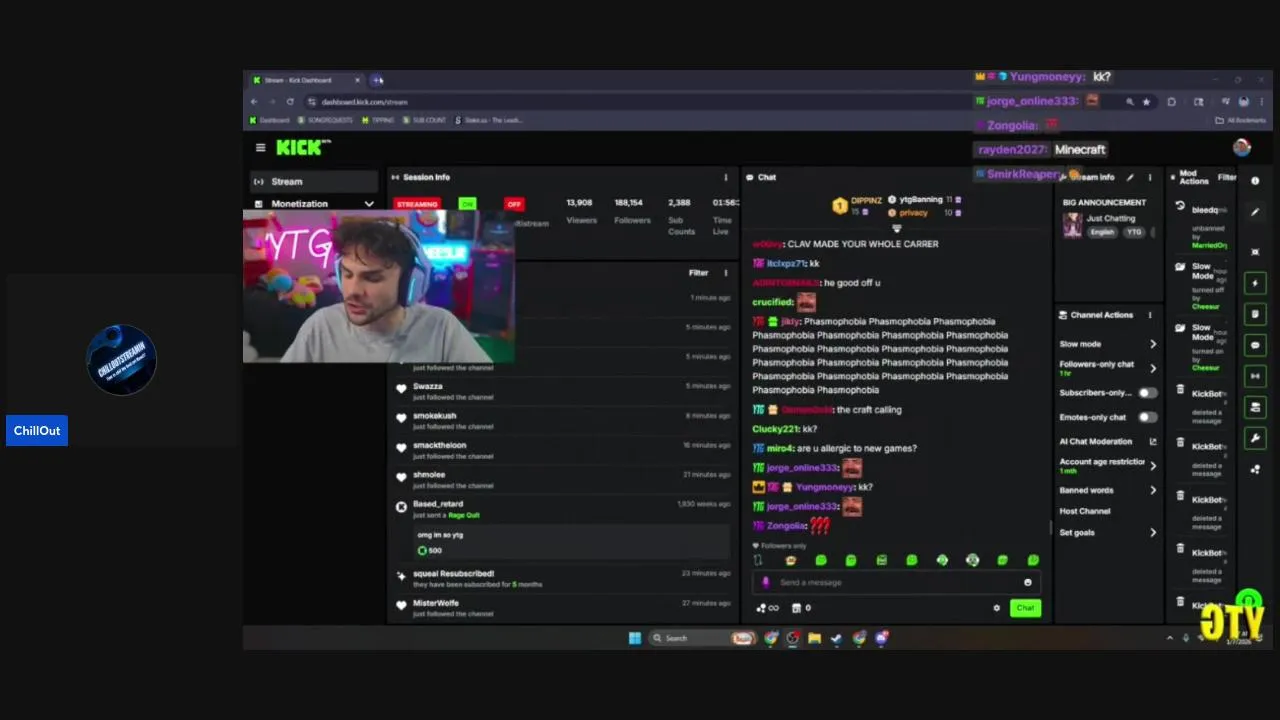Click 'shmolee' follower entry
1280x720 pixels.
563,480
